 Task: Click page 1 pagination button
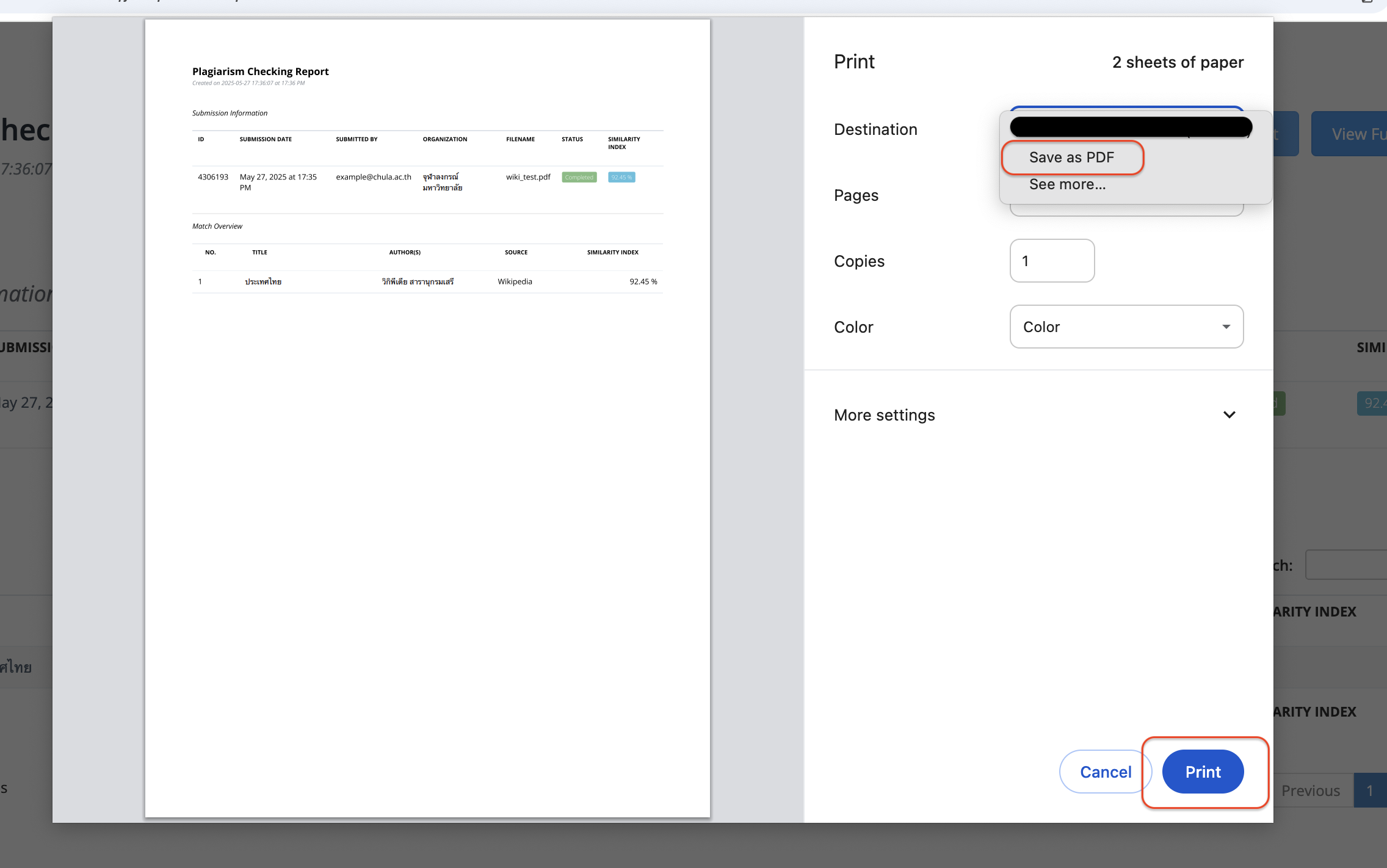pos(1370,790)
